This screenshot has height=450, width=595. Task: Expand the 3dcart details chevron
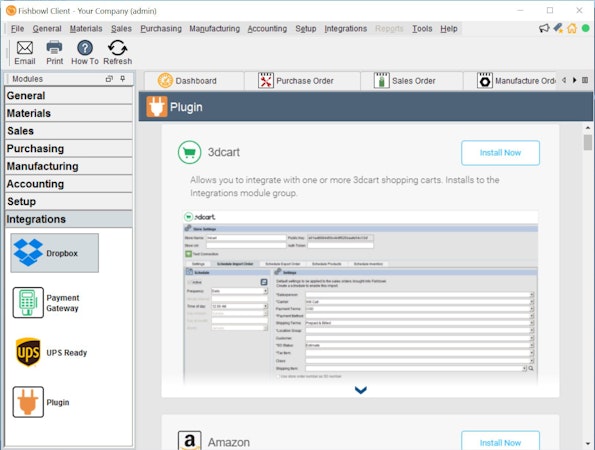[360, 390]
